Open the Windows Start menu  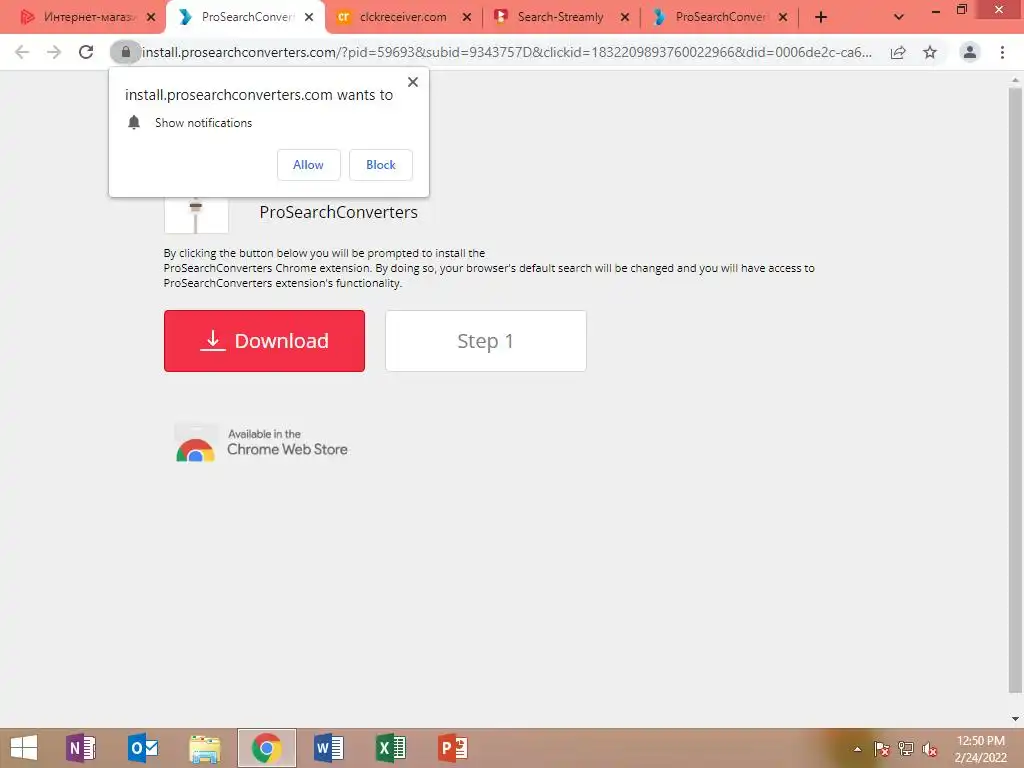pos(24,748)
